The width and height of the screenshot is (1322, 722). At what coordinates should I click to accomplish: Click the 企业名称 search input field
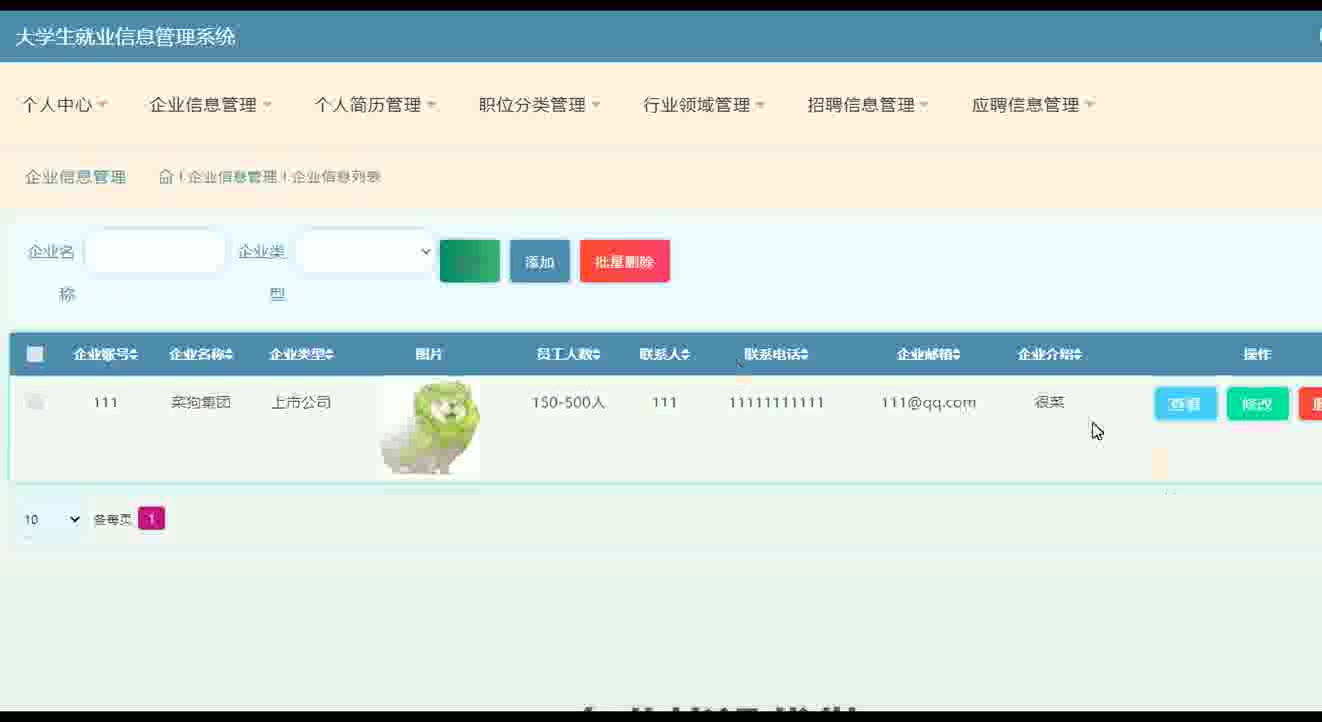155,252
